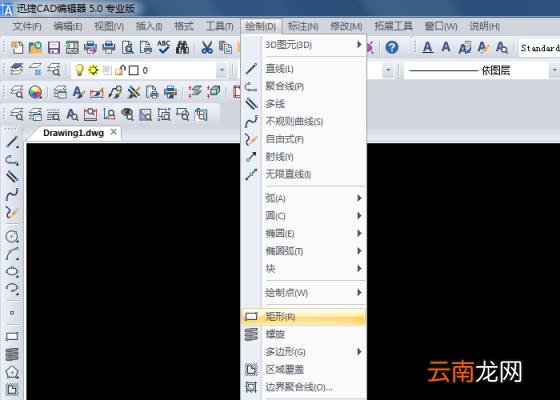Screen dimensions: 560x400
Task: Choose 无限直线(I) from the draw menu
Action: [304, 174]
